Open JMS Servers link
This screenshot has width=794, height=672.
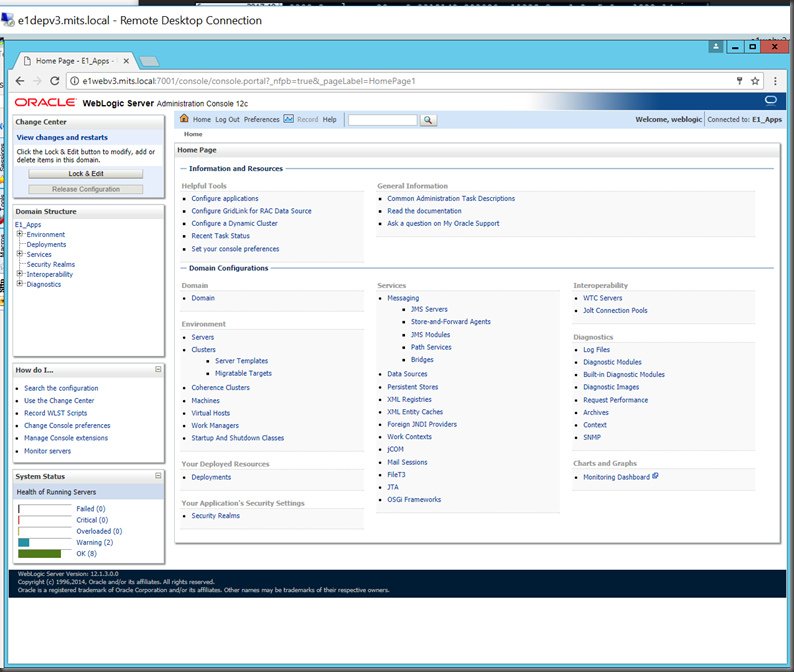[429, 309]
